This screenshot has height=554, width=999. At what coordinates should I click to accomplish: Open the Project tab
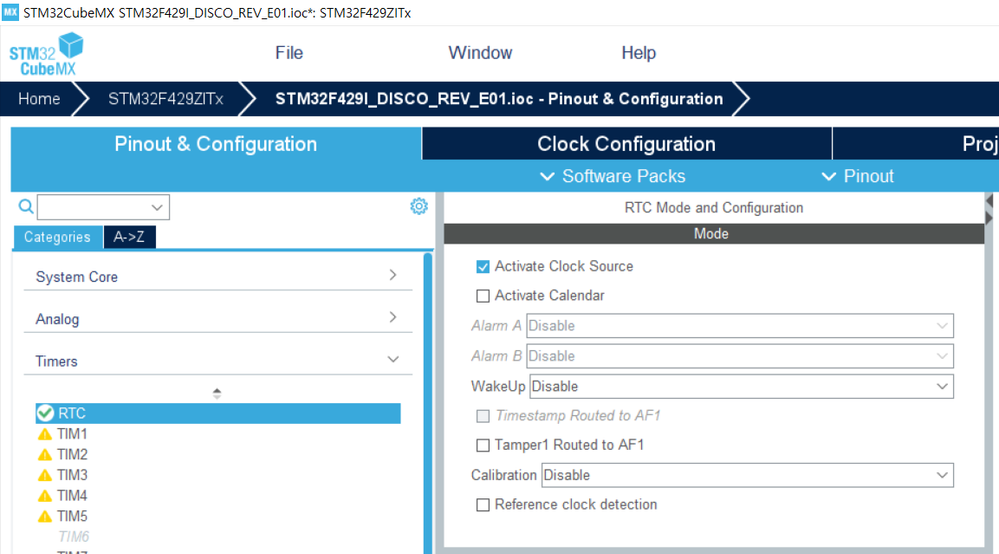[x=916, y=143]
